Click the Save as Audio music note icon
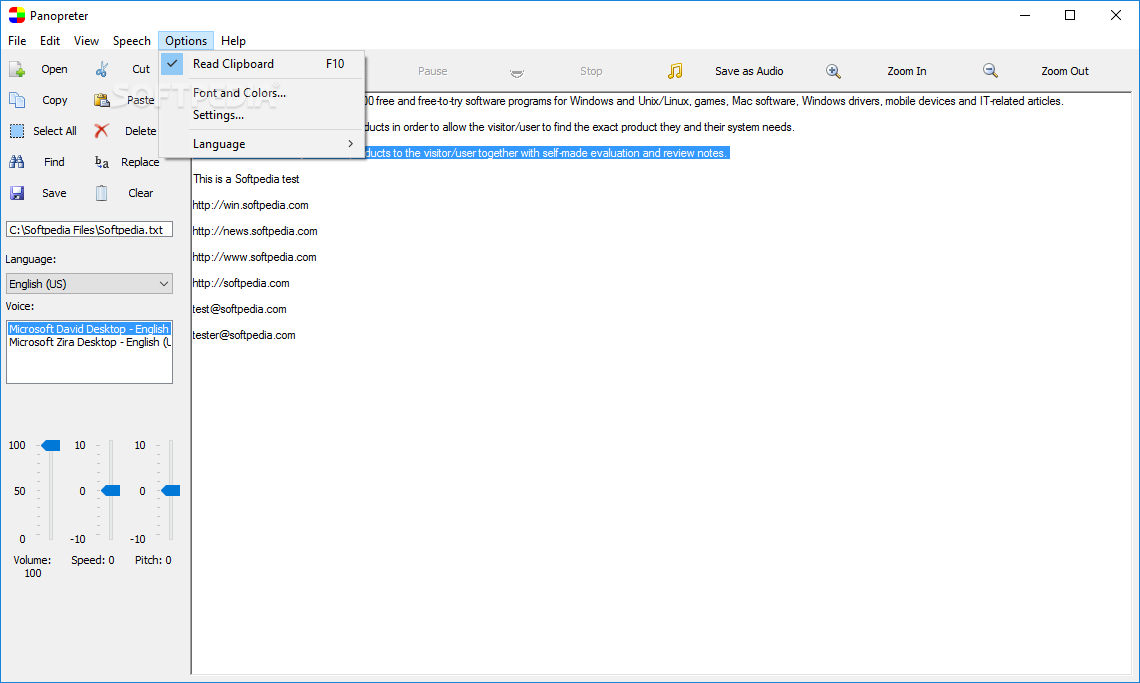Screen dimensions: 1140x683 pyautogui.click(x=675, y=71)
